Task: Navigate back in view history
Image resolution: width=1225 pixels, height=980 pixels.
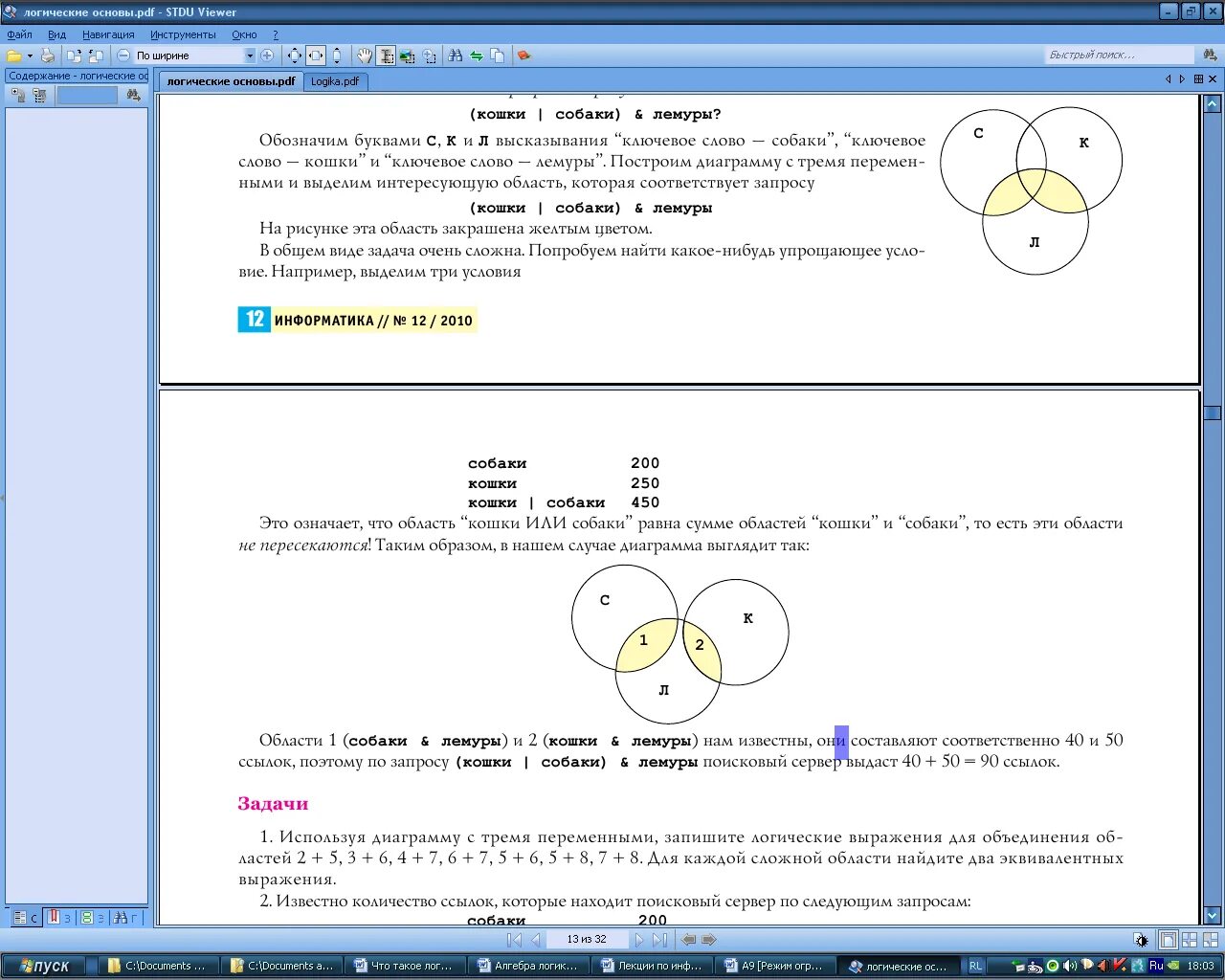Action: (x=688, y=940)
